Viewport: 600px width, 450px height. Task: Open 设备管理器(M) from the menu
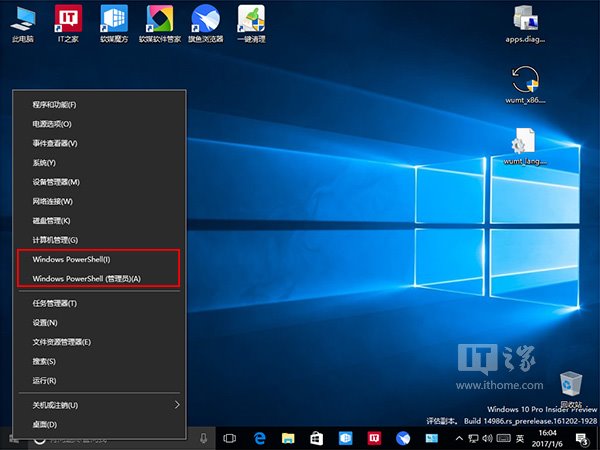coord(99,182)
